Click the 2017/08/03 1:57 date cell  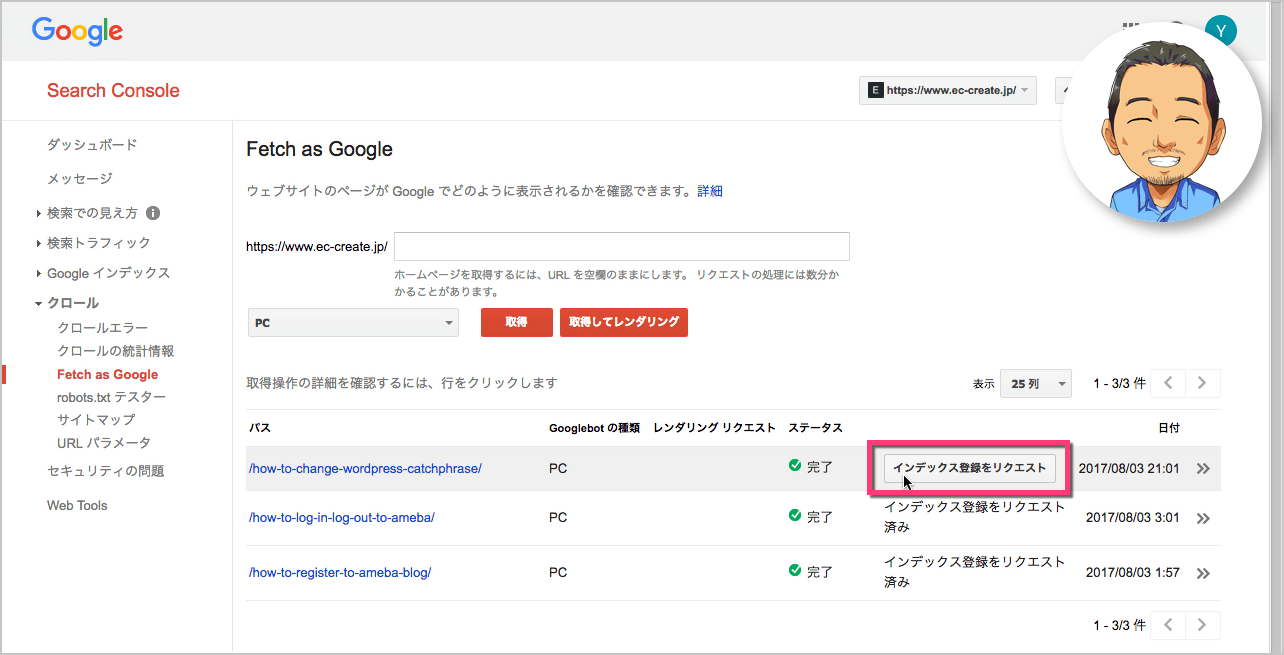point(1132,573)
